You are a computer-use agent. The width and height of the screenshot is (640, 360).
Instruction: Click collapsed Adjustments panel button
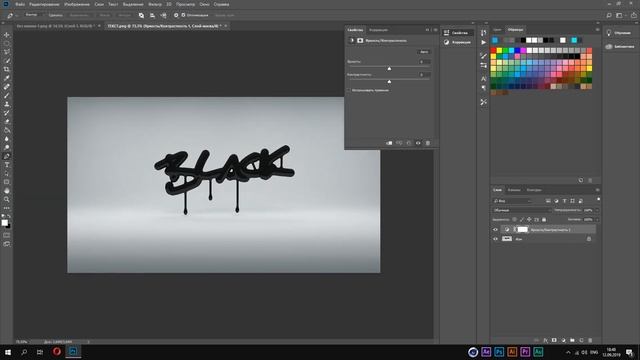[x=458, y=42]
